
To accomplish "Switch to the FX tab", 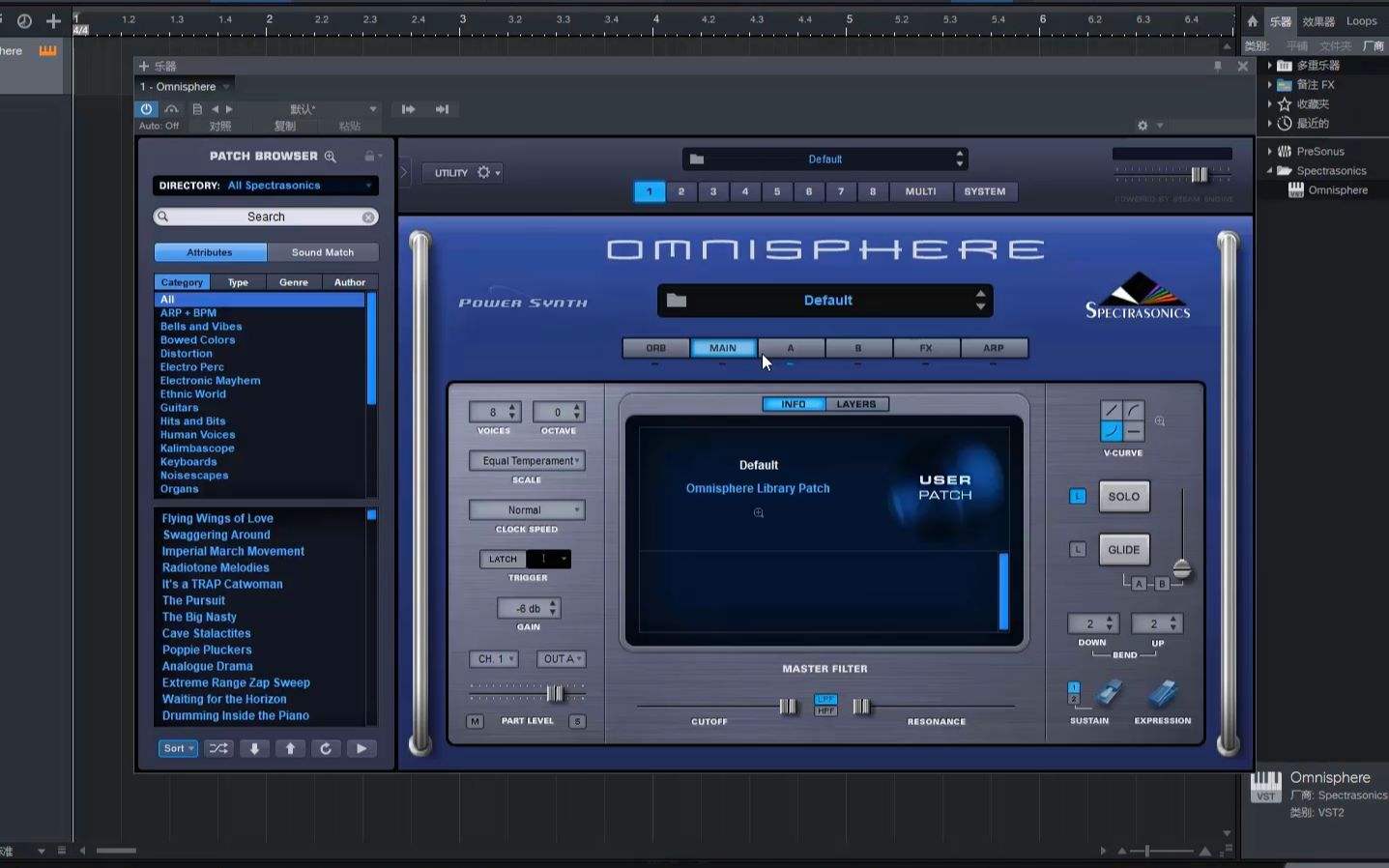I will click(925, 348).
